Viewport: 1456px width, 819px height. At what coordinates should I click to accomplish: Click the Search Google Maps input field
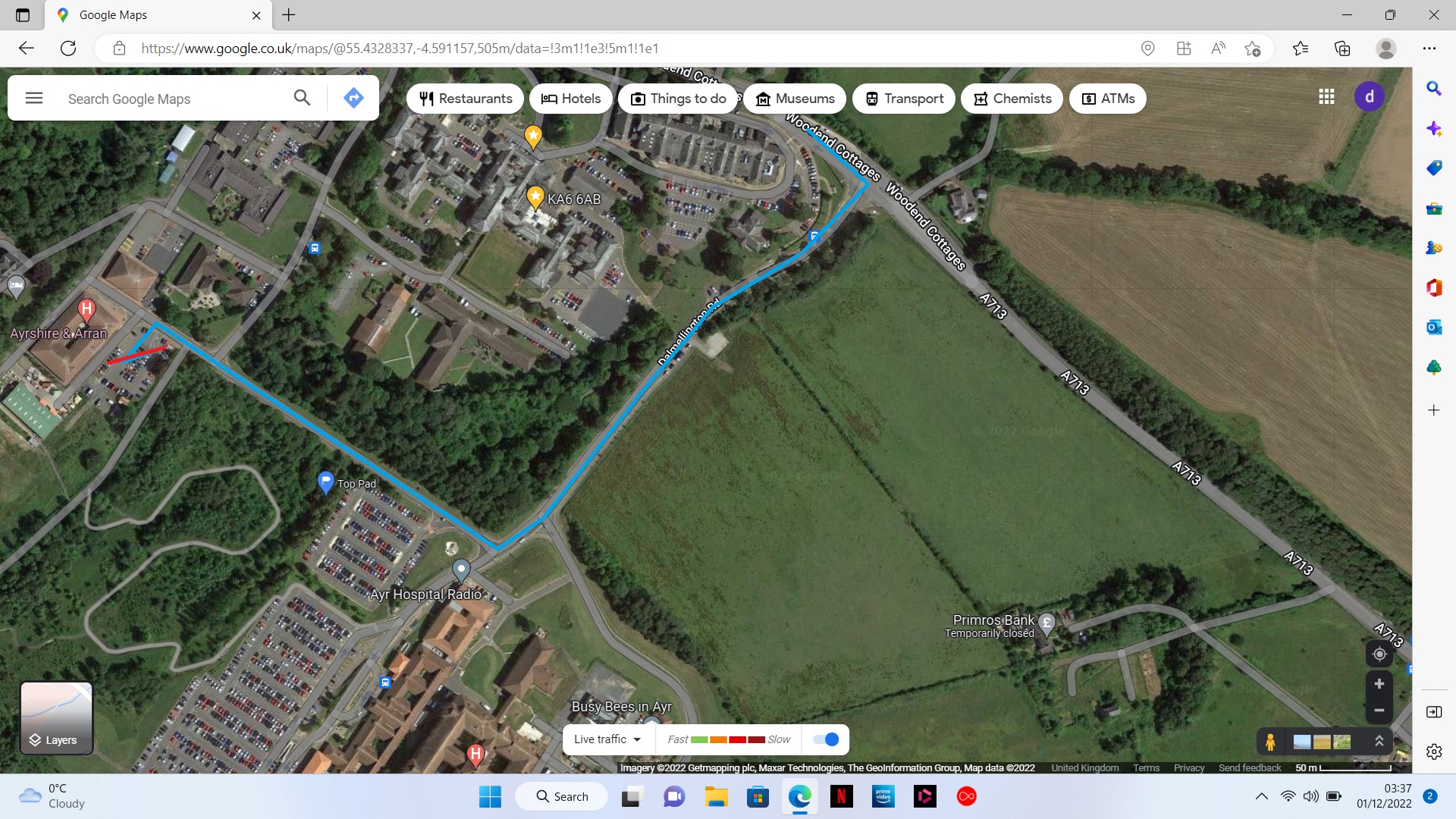(x=174, y=99)
